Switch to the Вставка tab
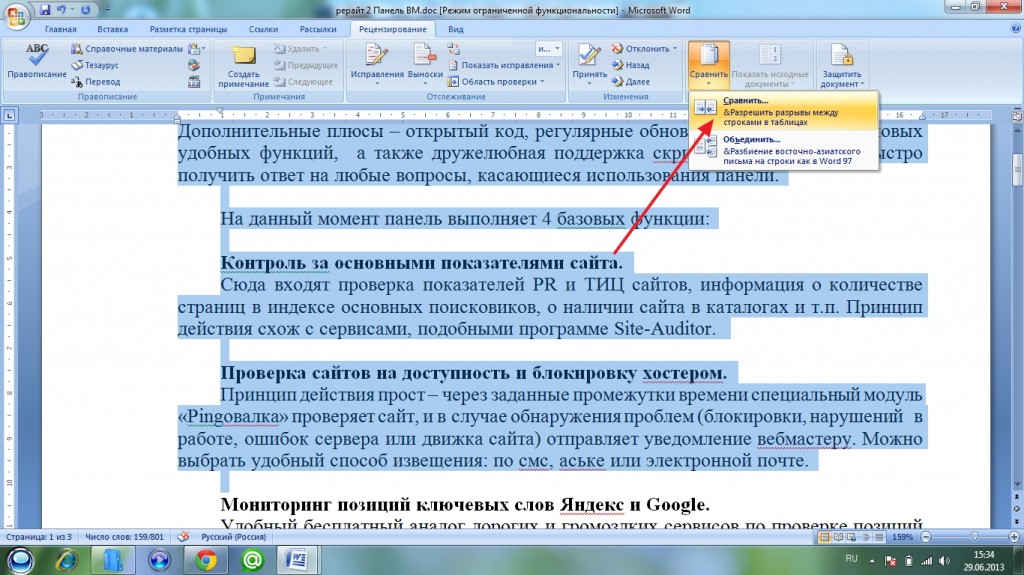This screenshot has width=1024, height=575. tap(112, 29)
